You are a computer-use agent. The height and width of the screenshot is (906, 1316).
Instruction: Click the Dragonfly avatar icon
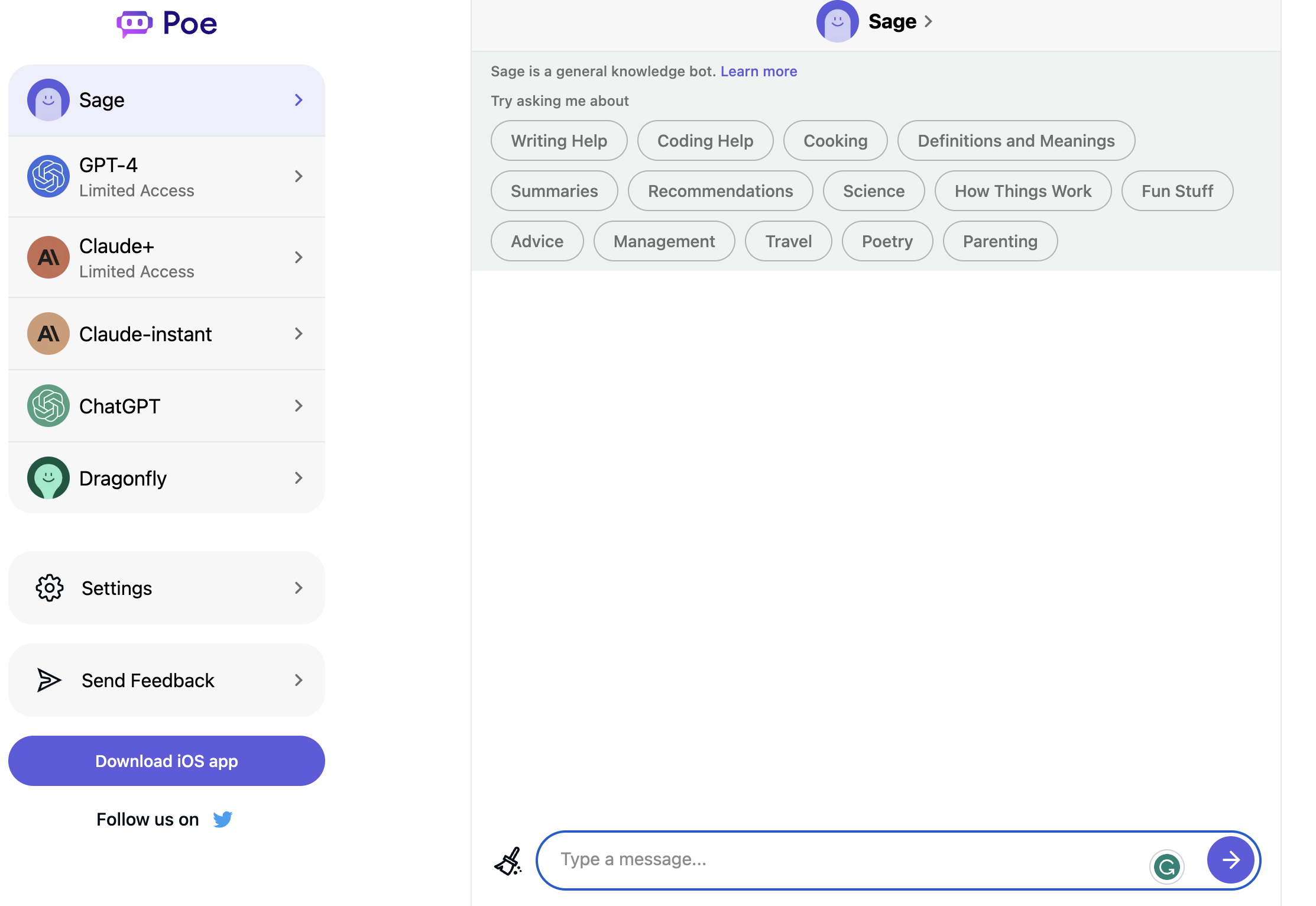click(x=48, y=478)
